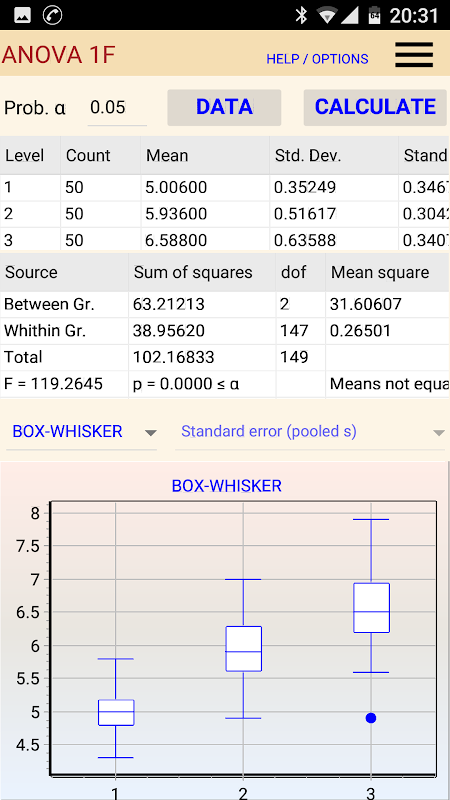Select the outlier dot in box plot 3

coord(371,718)
